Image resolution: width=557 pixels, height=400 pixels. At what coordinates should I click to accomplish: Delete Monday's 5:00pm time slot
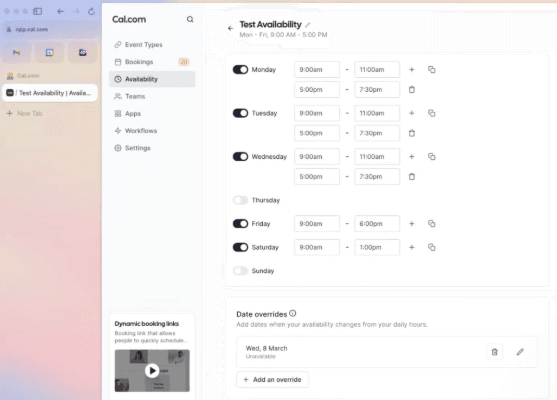[412, 90]
